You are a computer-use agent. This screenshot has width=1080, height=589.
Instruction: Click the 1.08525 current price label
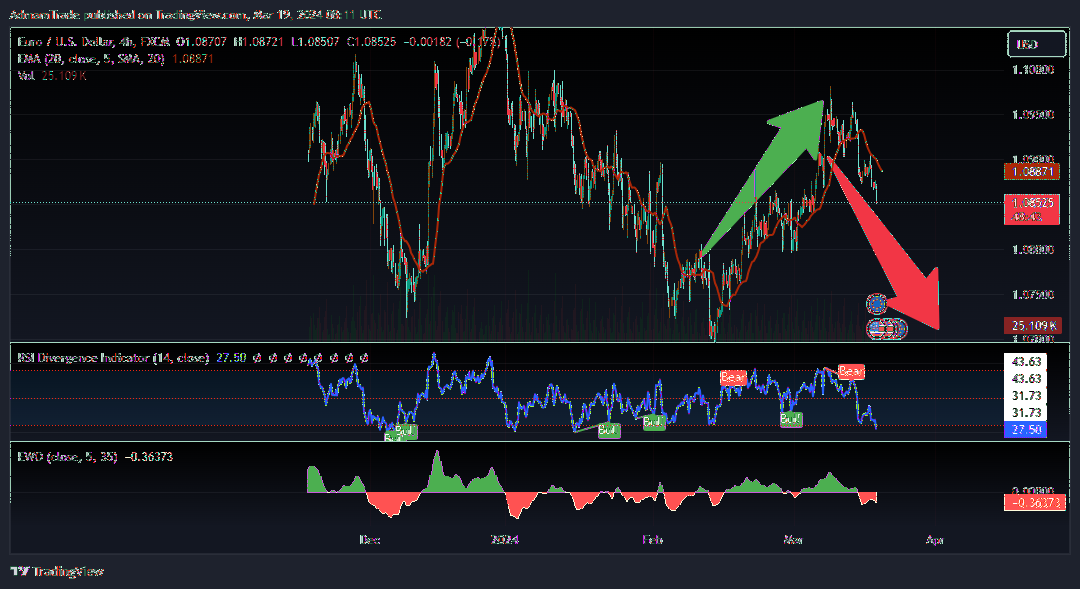1032,209
